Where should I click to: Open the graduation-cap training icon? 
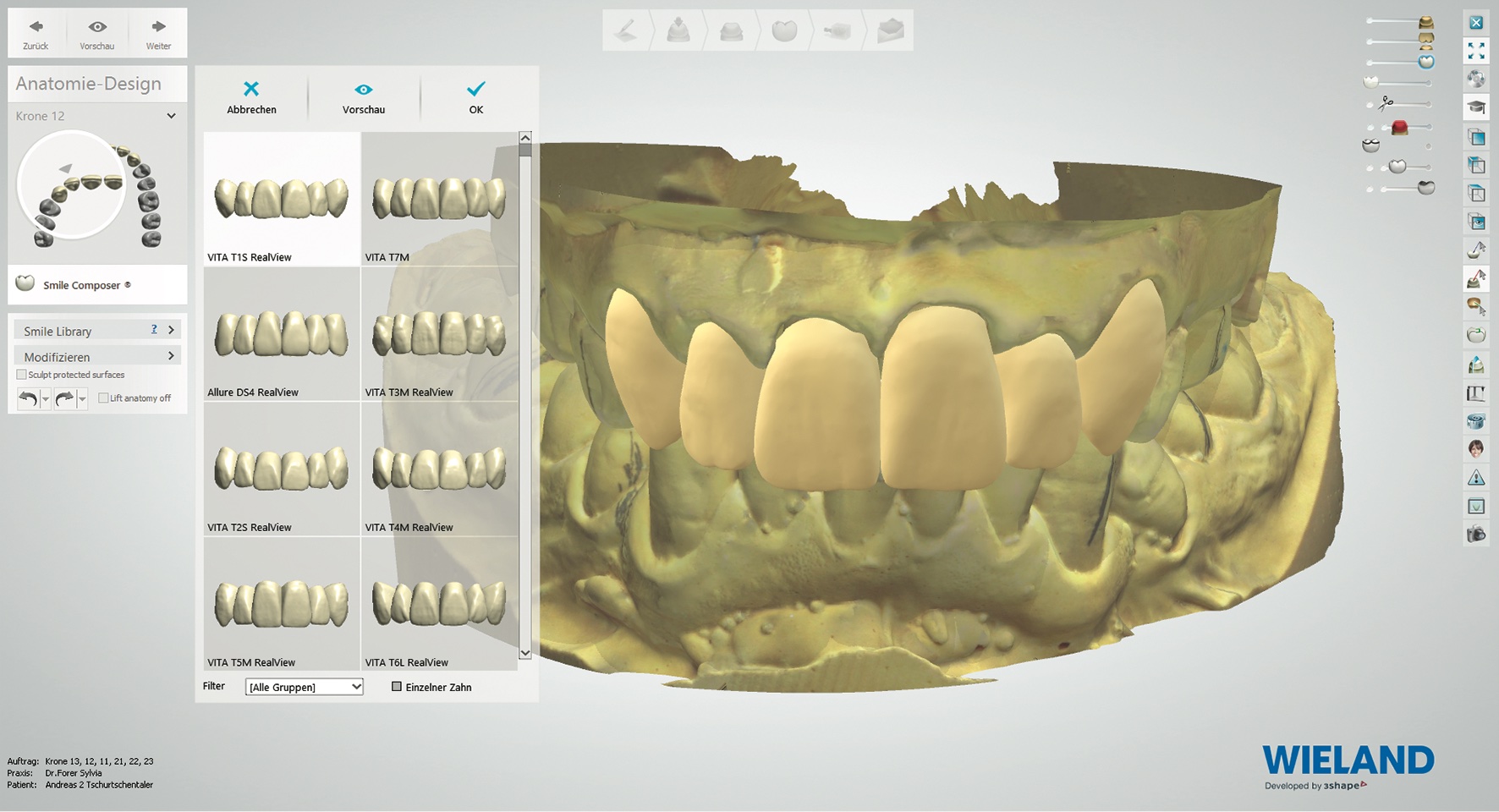1476,107
